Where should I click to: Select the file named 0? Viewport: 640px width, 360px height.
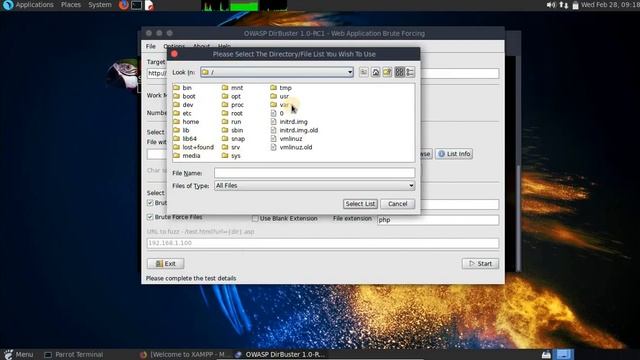click(277, 113)
